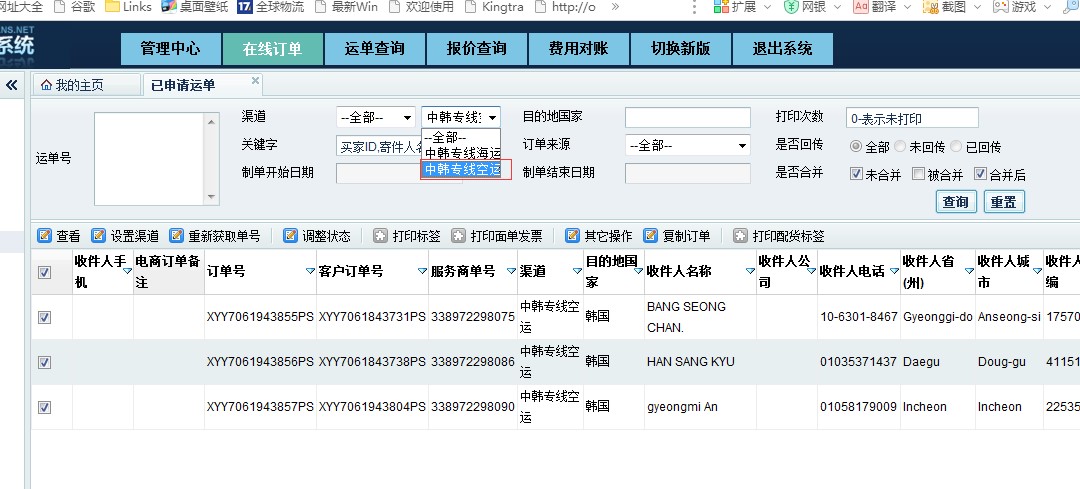Click the 打印面单发票 printer icon
Viewport: 1080px width, 489px height.
click(x=458, y=236)
